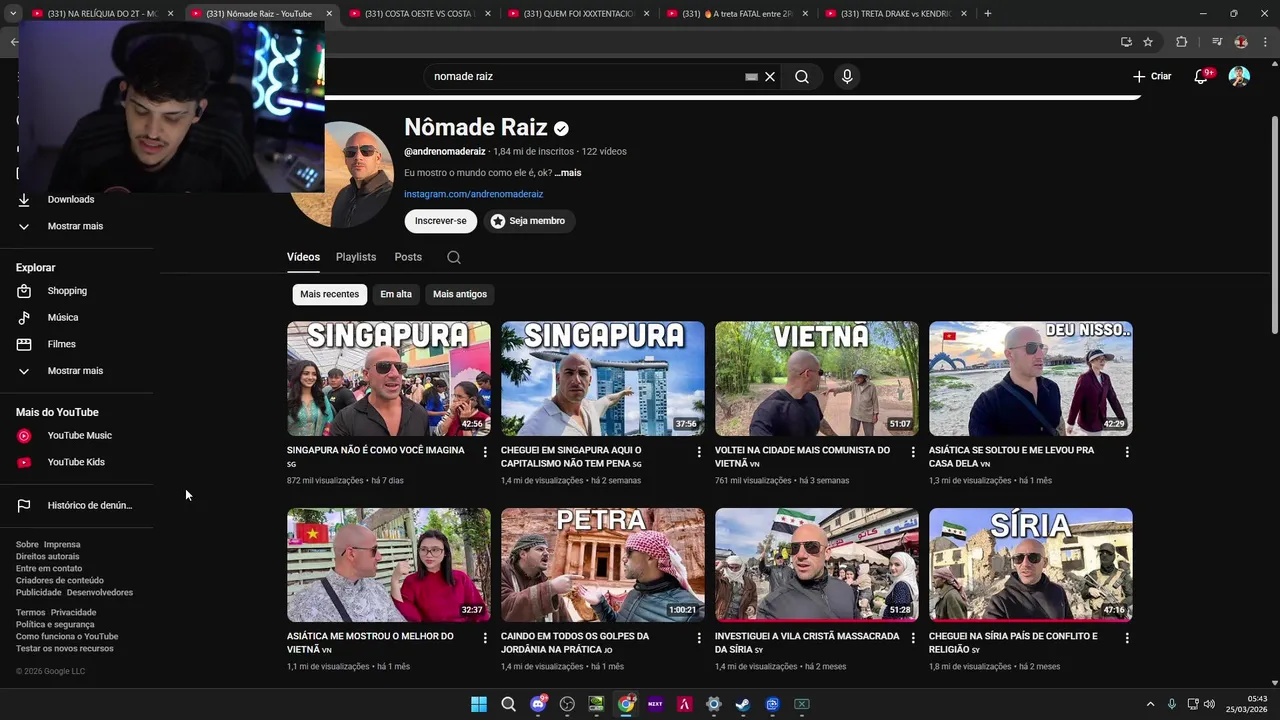
Task: Open YouTube Music from the sidebar
Action: tap(78, 435)
